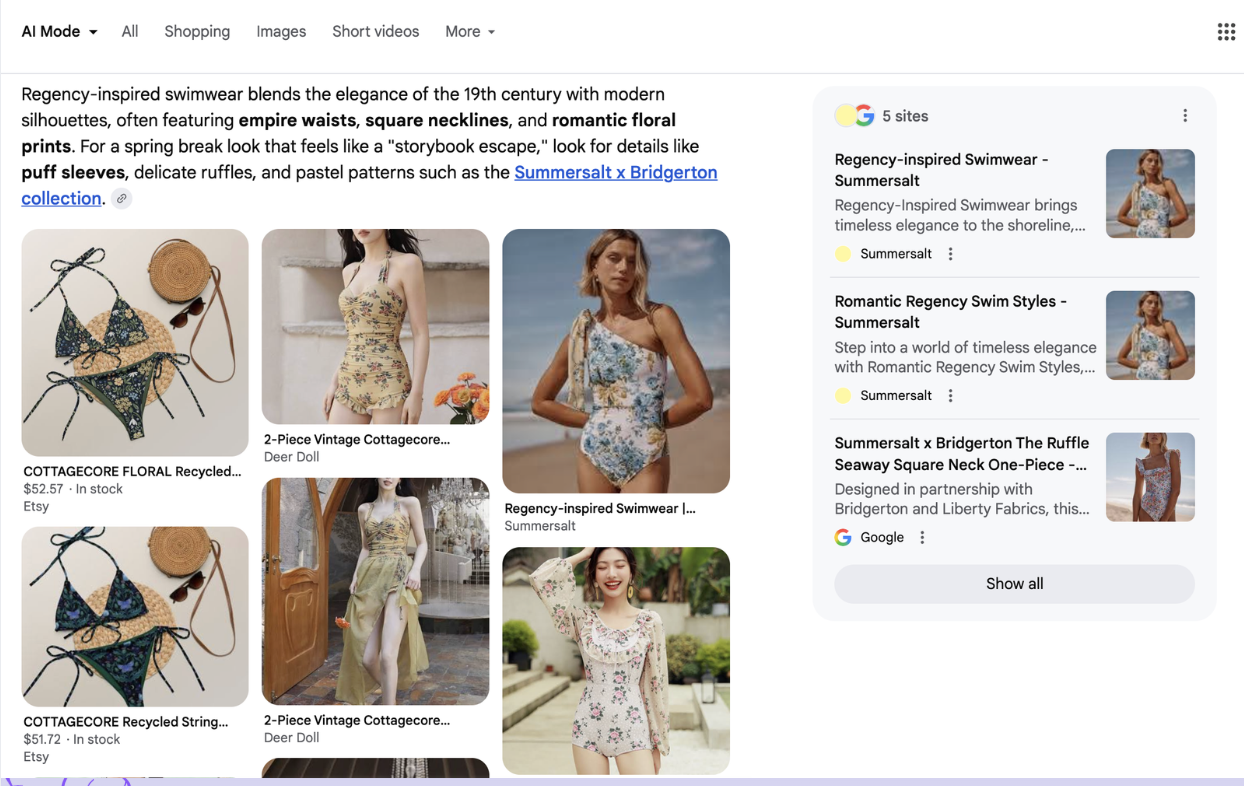The image size is (1244, 786).
Task: Switch to the Short videos tab
Action: click(x=376, y=32)
